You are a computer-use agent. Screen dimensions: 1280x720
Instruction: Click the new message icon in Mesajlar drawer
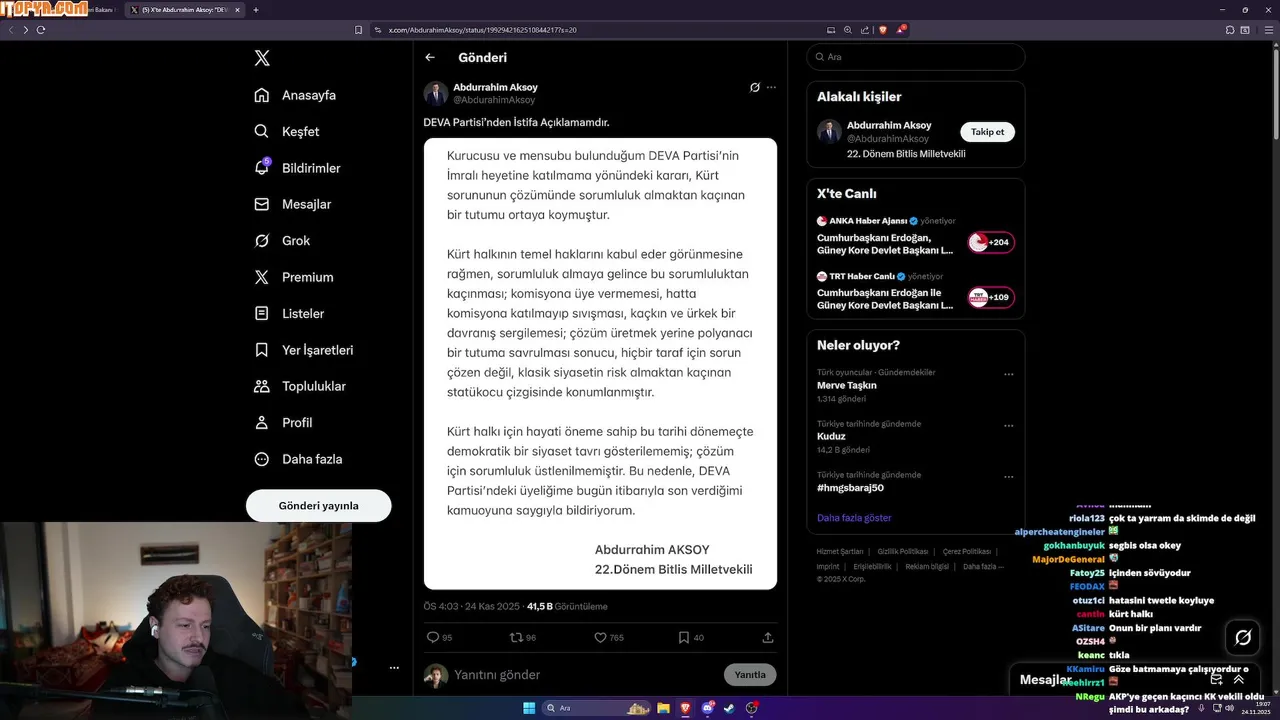pyautogui.click(x=1216, y=679)
